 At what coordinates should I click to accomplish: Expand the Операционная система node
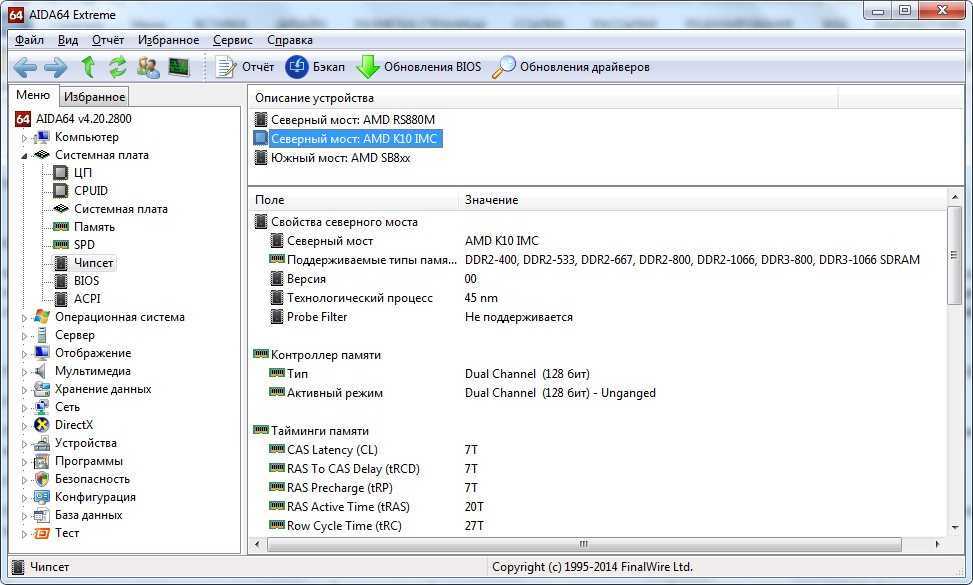pos(24,318)
